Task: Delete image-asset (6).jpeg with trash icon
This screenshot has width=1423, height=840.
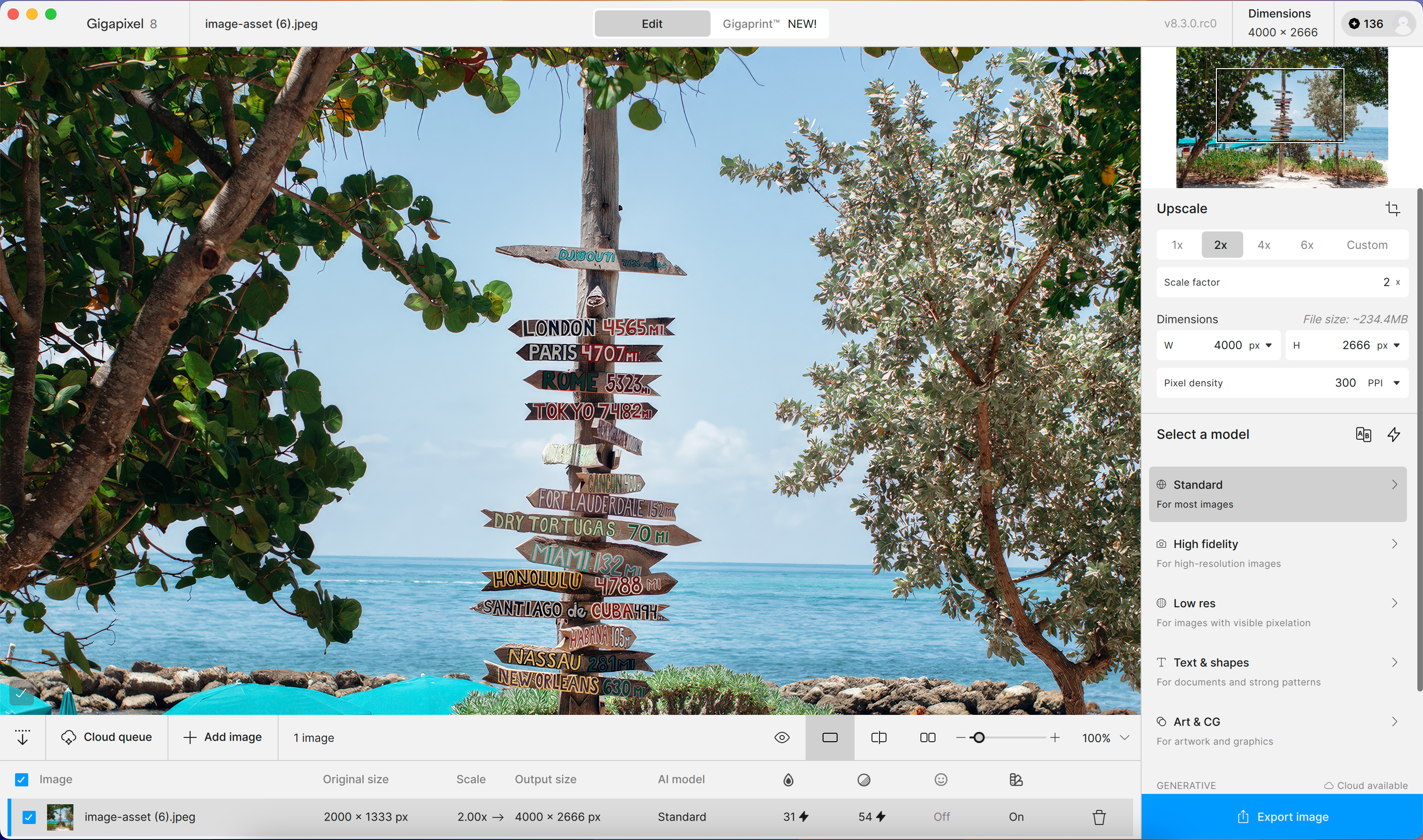Action: pos(1098,817)
